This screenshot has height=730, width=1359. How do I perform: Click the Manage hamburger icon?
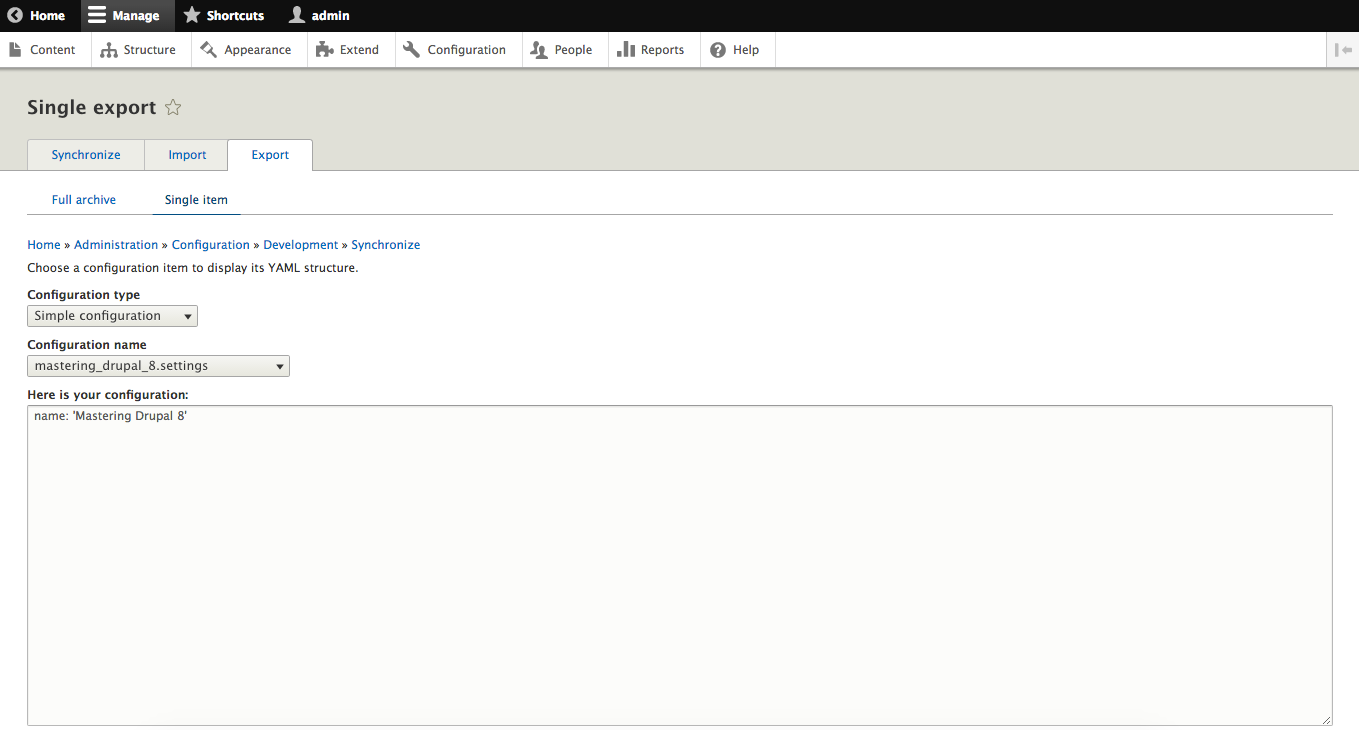(97, 16)
